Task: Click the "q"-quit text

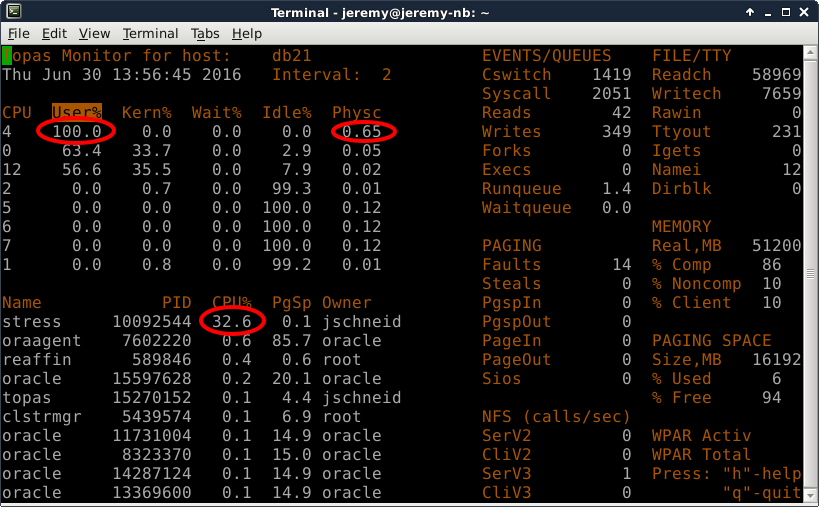Action: point(762,492)
